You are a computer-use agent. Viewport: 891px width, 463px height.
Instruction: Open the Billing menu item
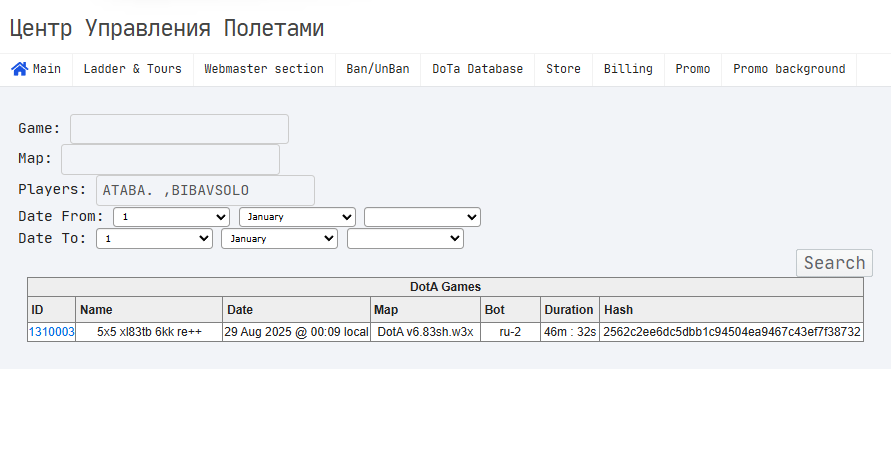tap(628, 69)
